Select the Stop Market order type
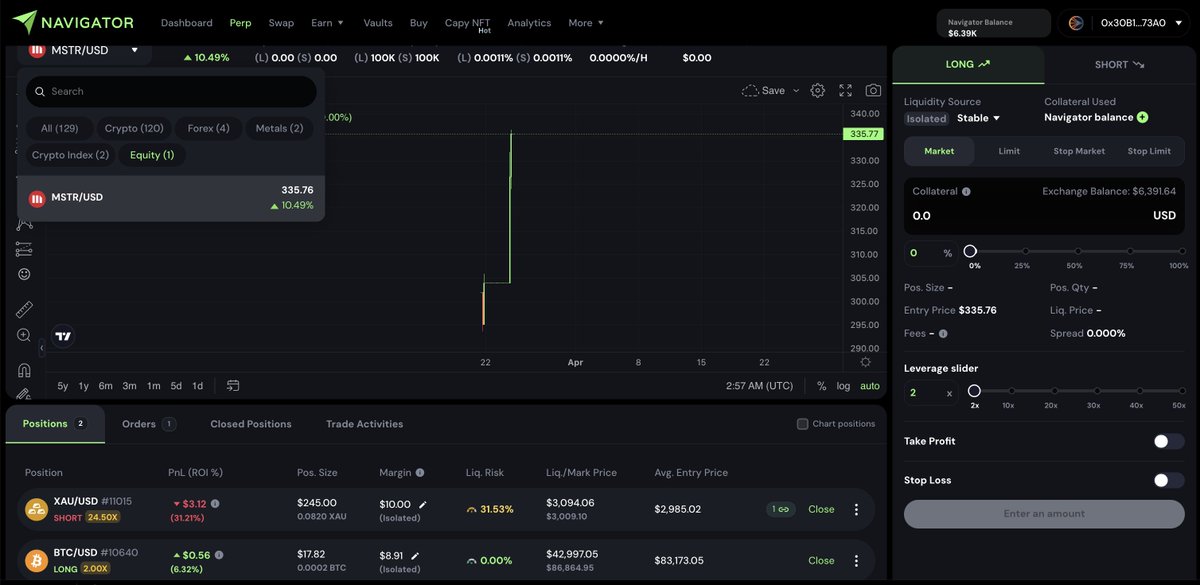1200x585 pixels. click(x=1078, y=151)
